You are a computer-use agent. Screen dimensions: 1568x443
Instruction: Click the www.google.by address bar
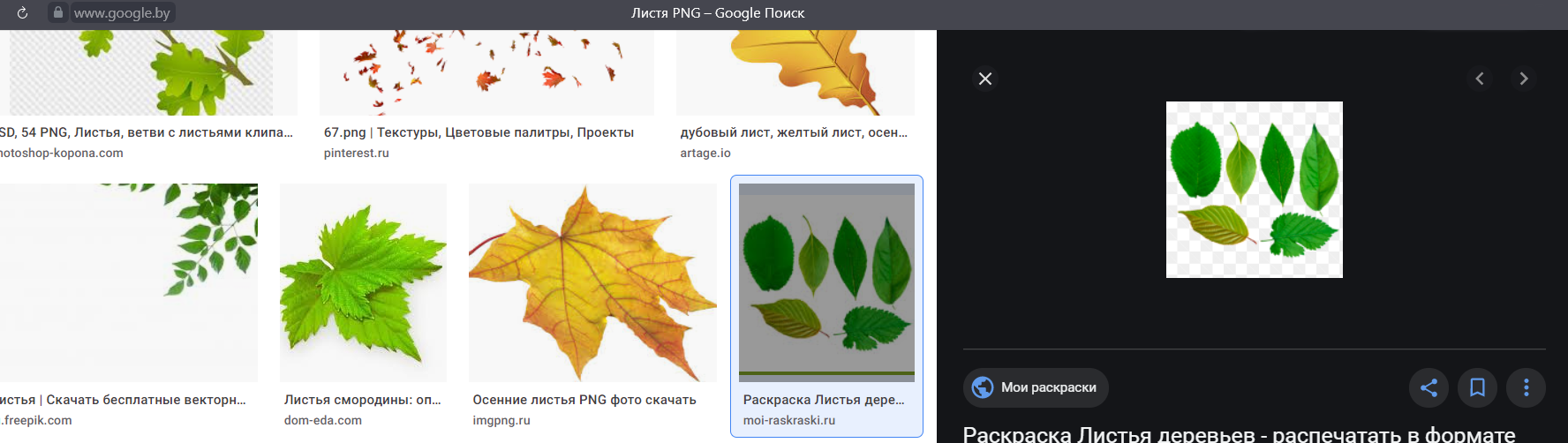point(122,13)
